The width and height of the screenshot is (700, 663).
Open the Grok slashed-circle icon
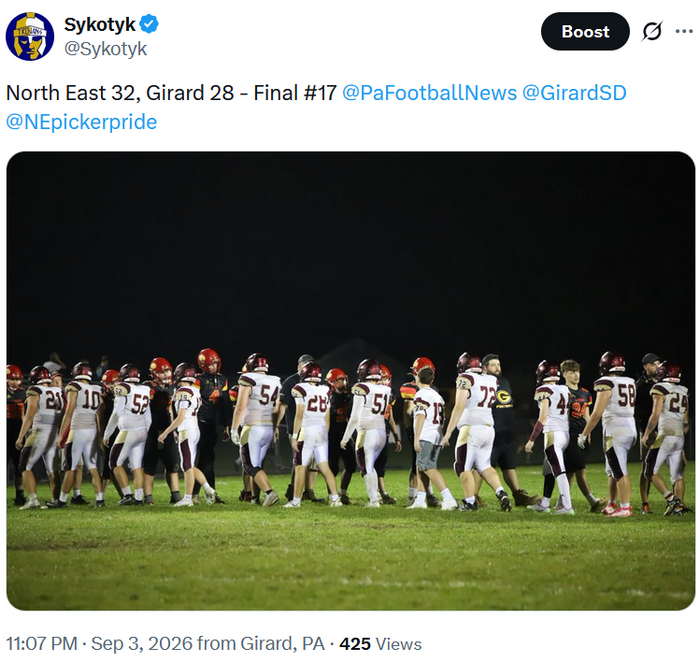[652, 31]
